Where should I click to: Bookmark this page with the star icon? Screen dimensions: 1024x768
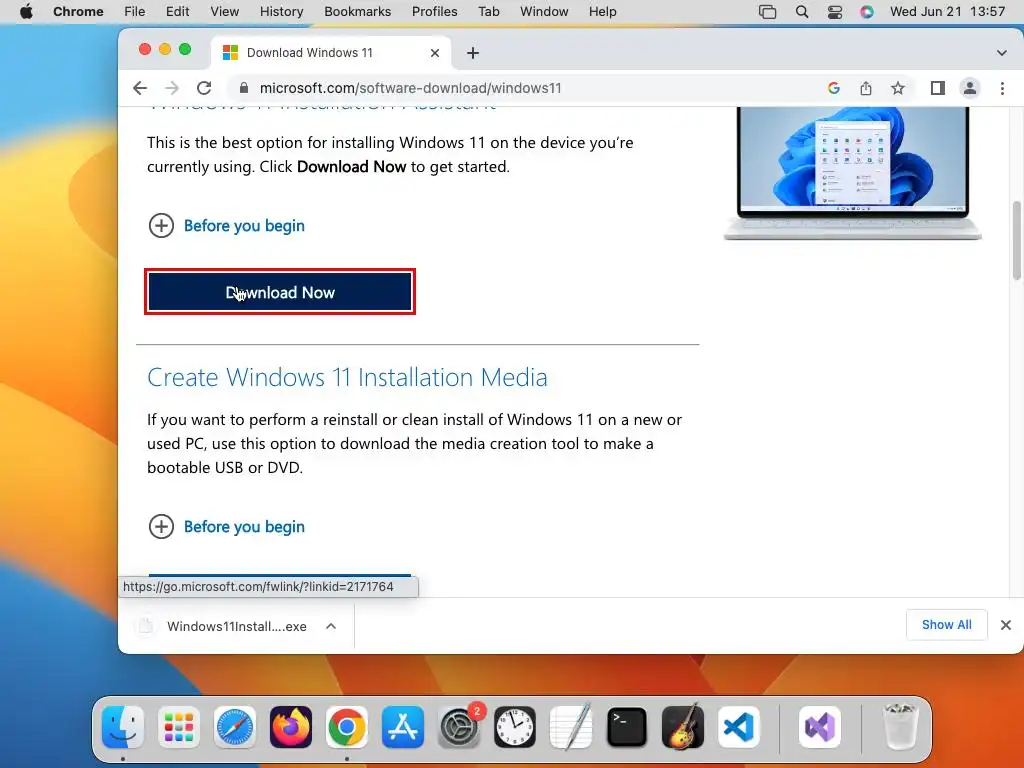pos(898,88)
